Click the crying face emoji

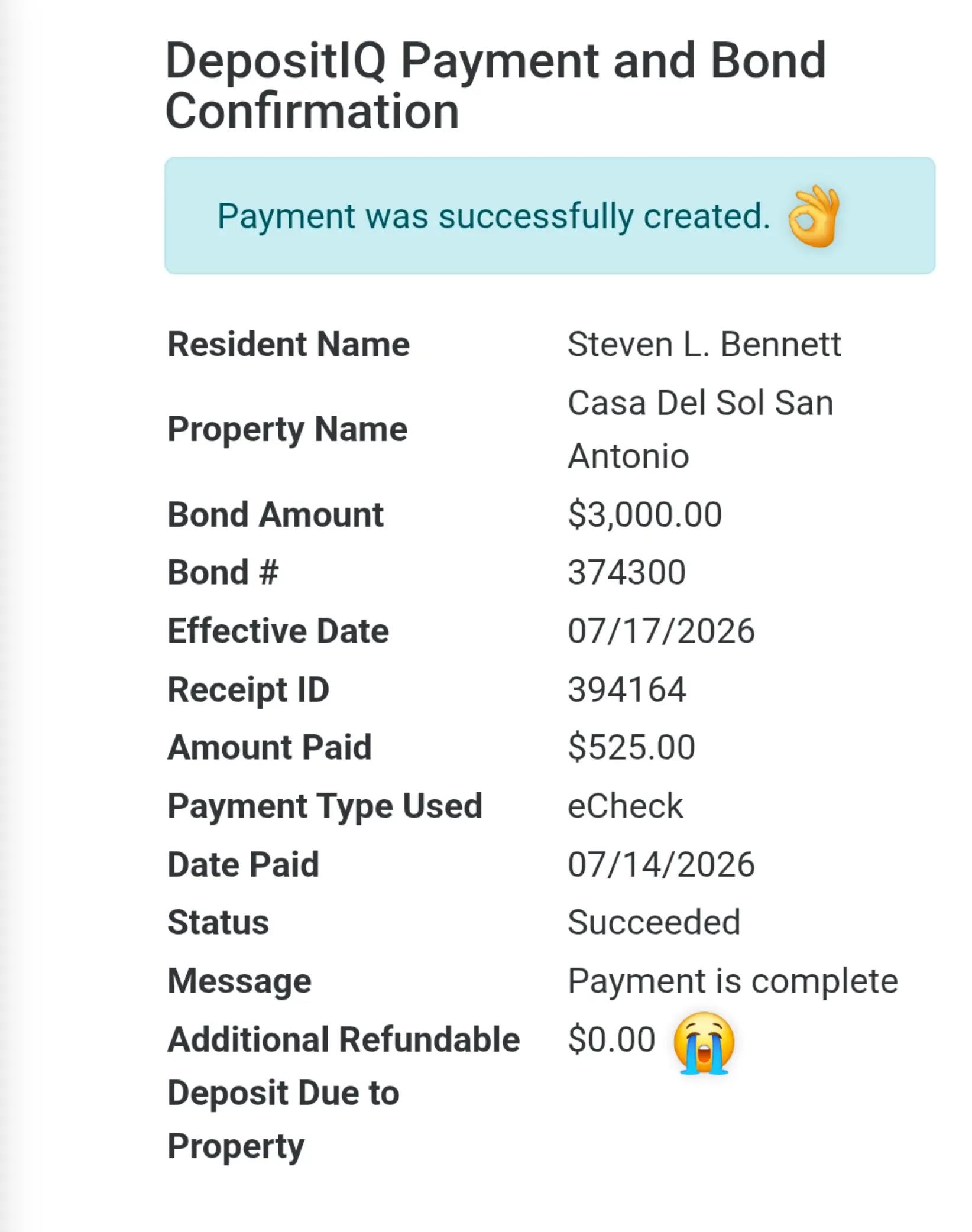[x=704, y=1043]
